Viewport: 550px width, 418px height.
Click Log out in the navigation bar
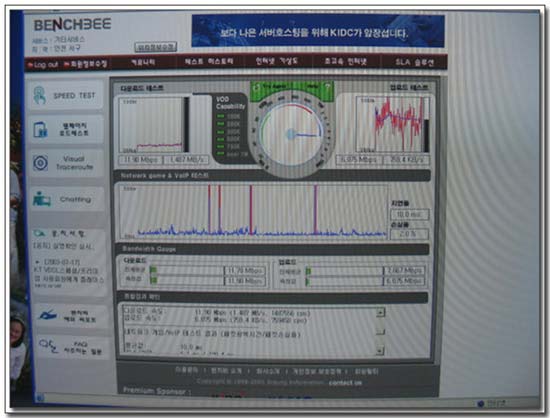(x=43, y=65)
